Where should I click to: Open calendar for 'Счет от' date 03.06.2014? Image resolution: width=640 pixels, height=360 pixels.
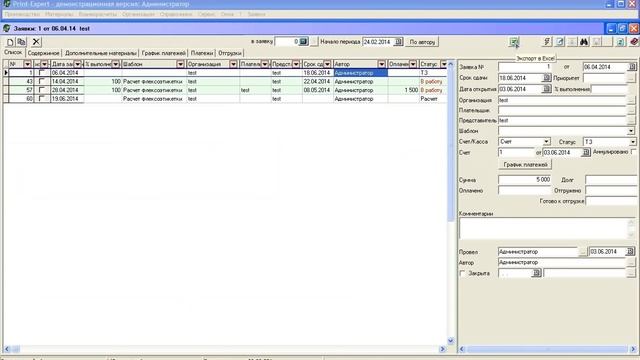pos(586,152)
